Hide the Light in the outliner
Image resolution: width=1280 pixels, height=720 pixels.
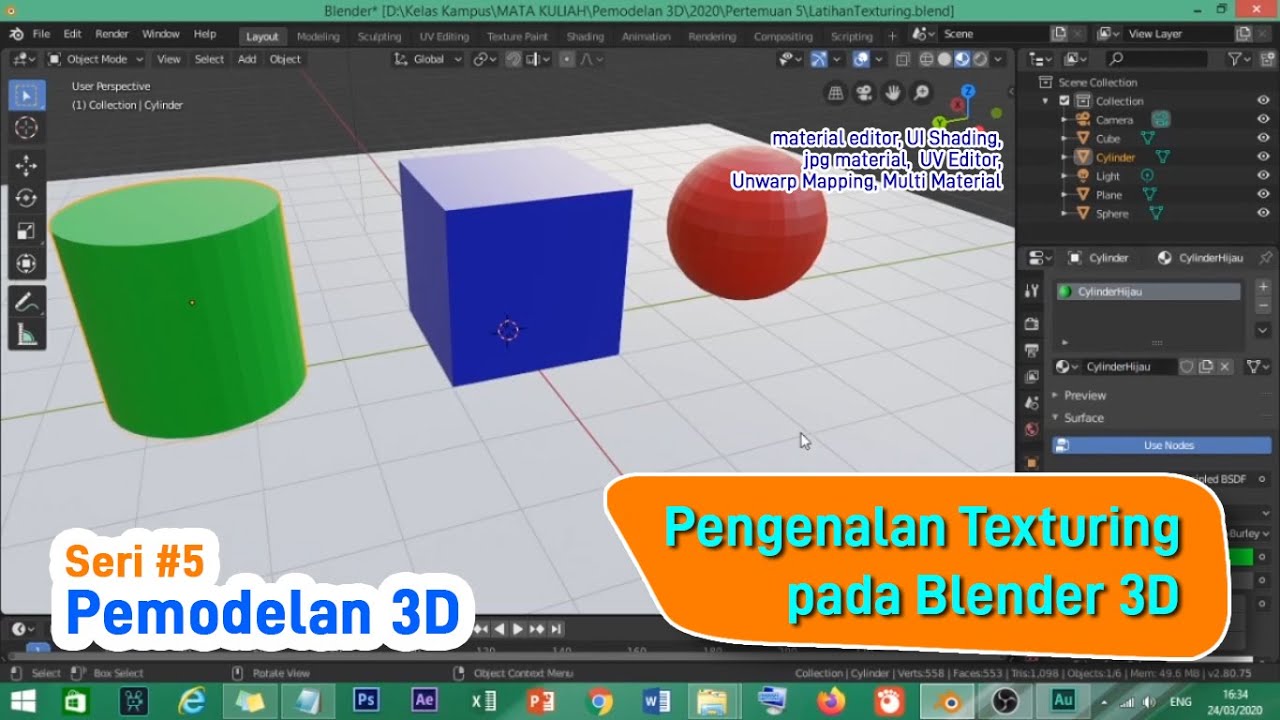pos(1263,175)
